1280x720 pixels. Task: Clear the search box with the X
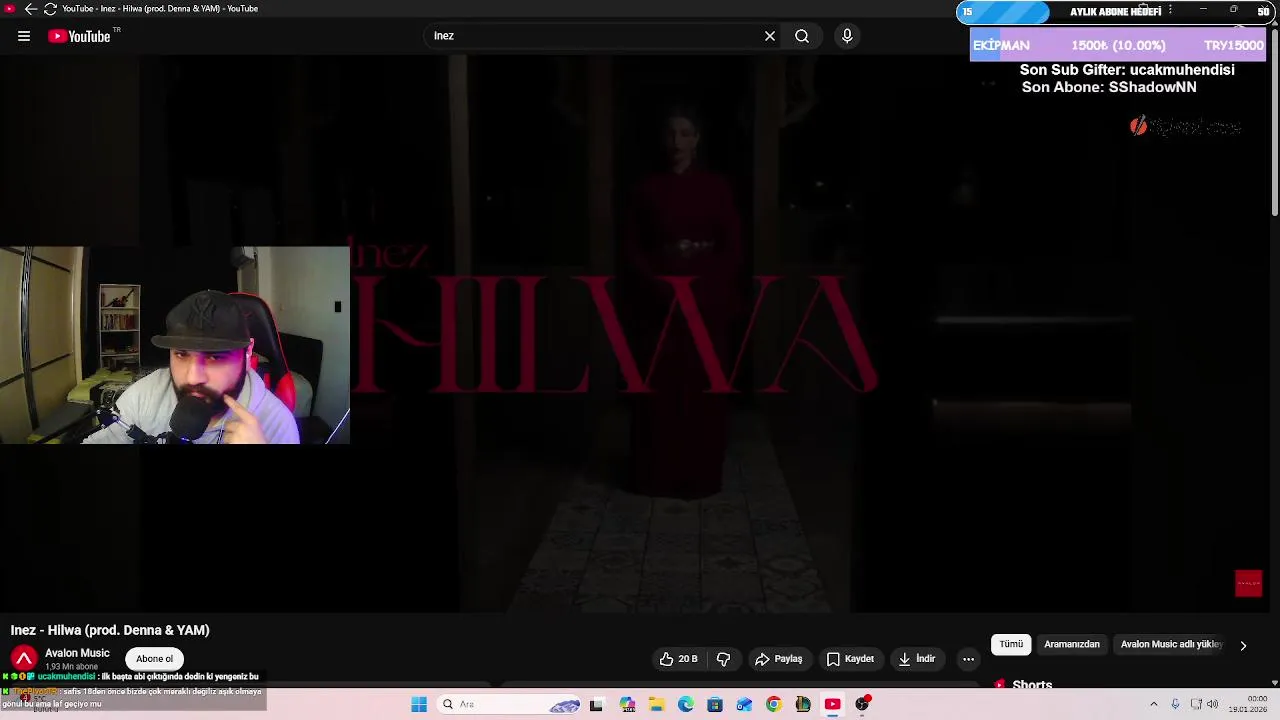[770, 36]
